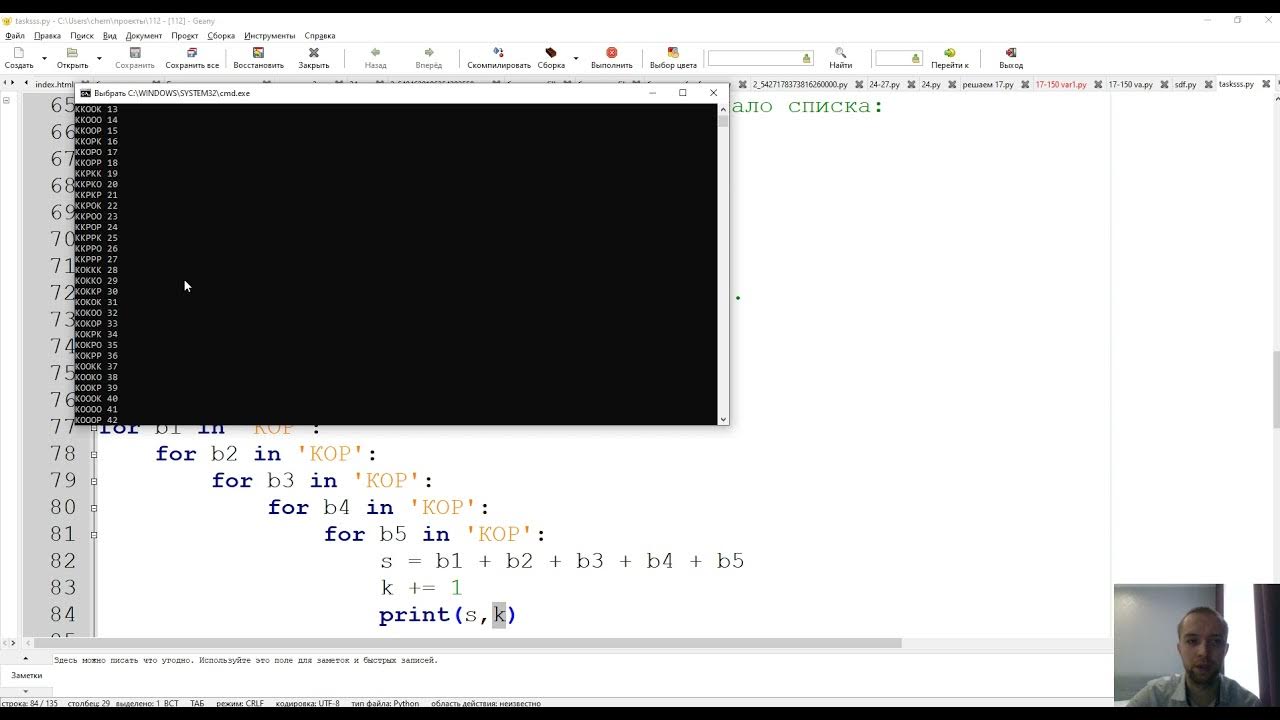This screenshot has width=1280, height=720.
Task: Switch to the tasksss.py tab
Action: [x=1236, y=85]
